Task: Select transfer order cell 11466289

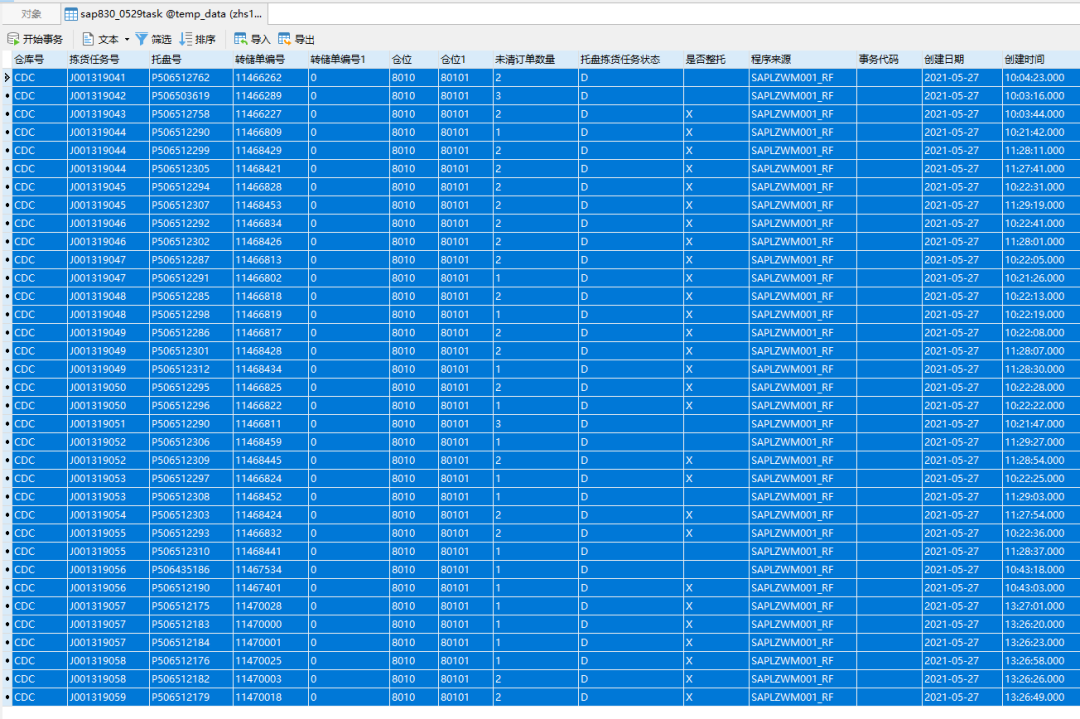Action: click(x=270, y=96)
